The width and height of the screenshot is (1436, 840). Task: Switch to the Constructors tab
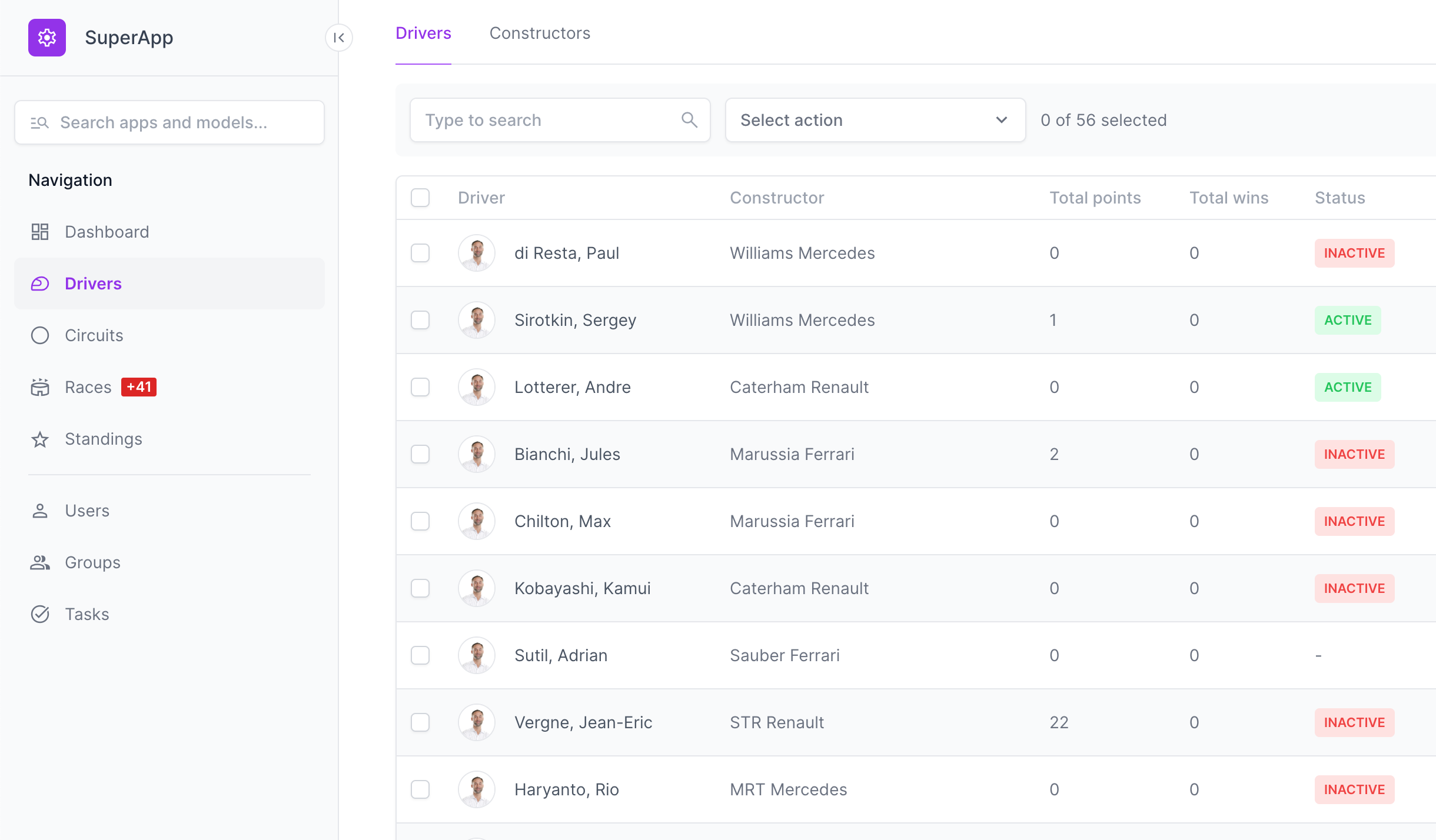tap(539, 33)
